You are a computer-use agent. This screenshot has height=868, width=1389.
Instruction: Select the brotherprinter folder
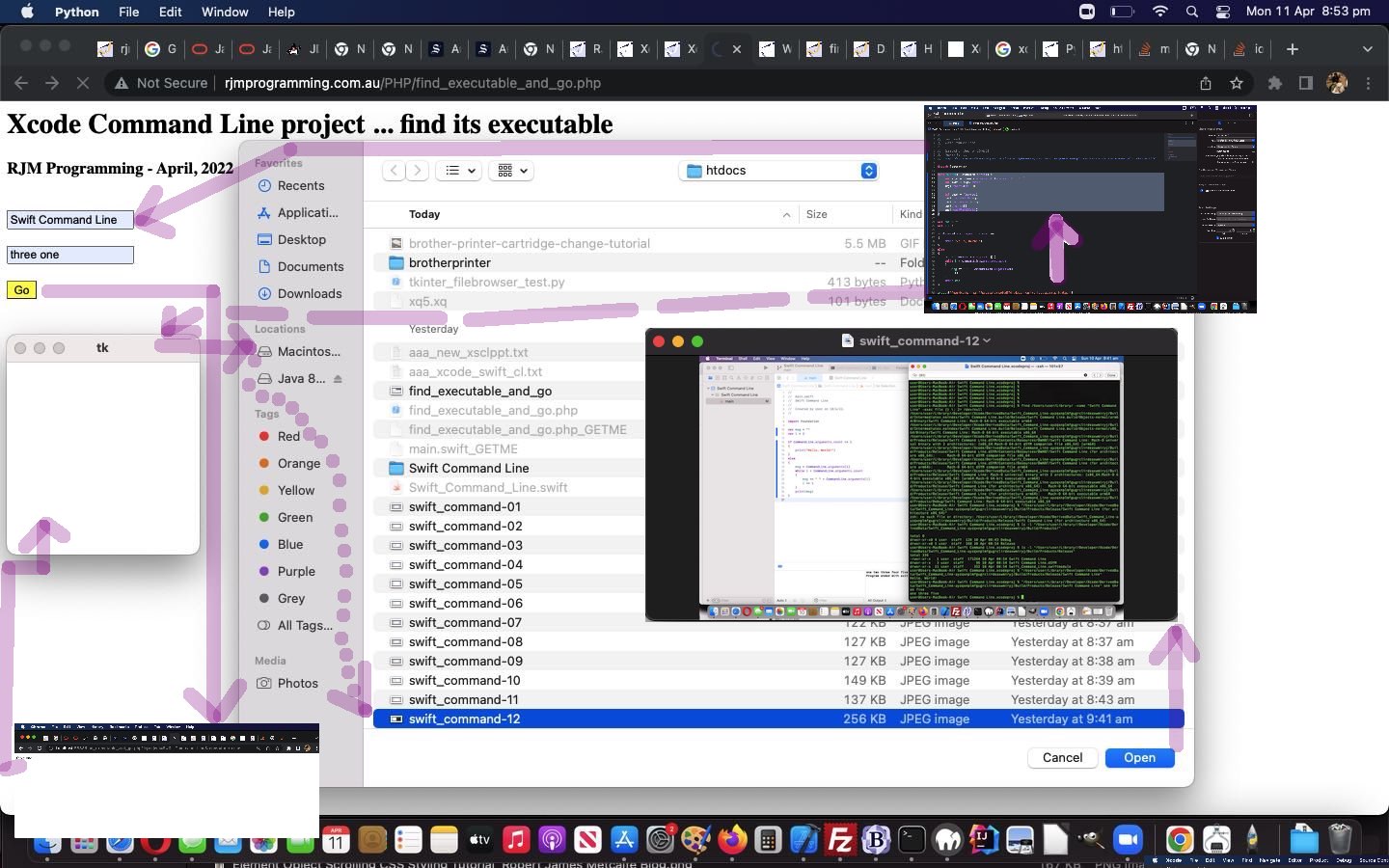[x=449, y=262]
